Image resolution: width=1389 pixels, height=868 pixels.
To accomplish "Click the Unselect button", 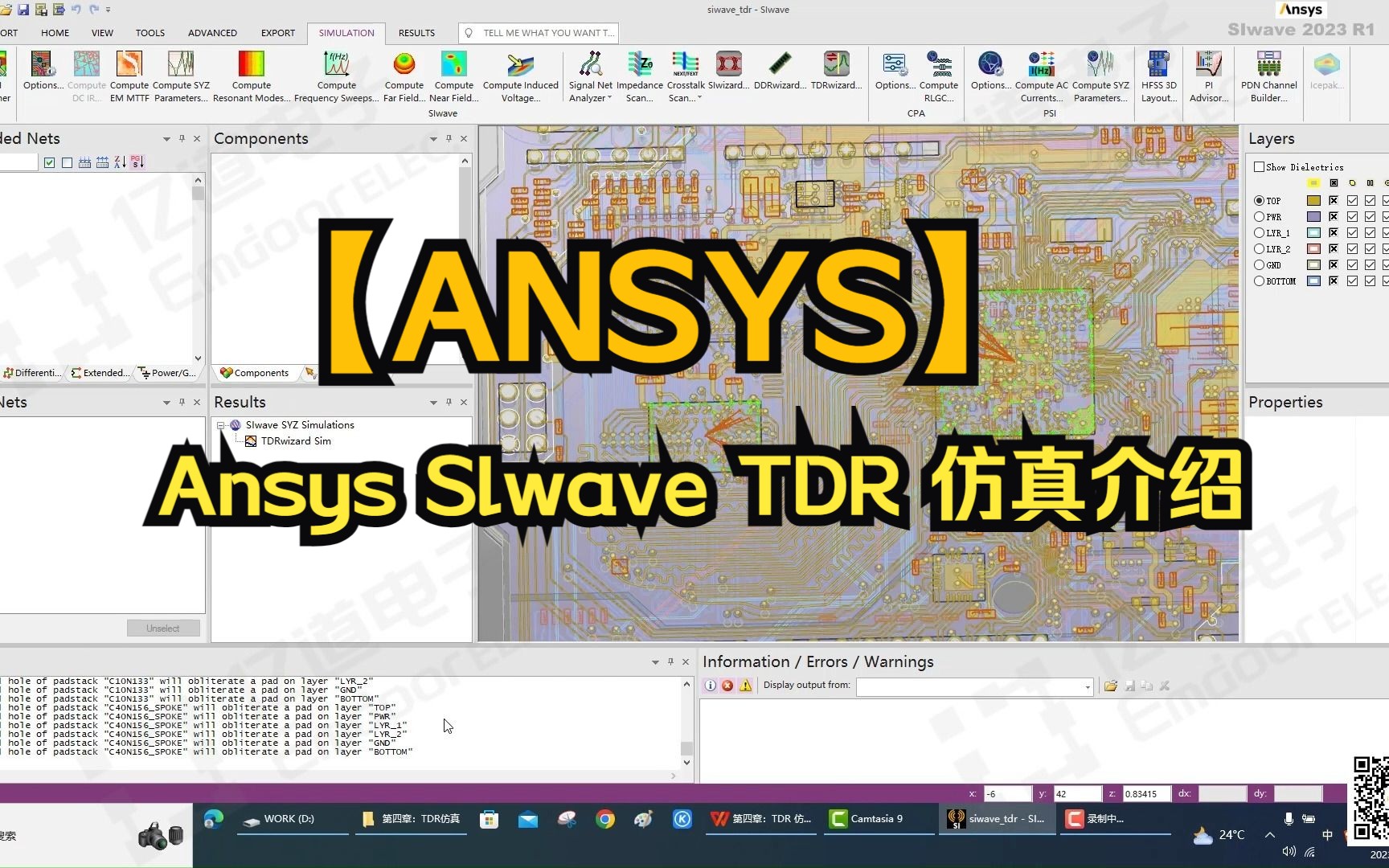I will coord(163,628).
